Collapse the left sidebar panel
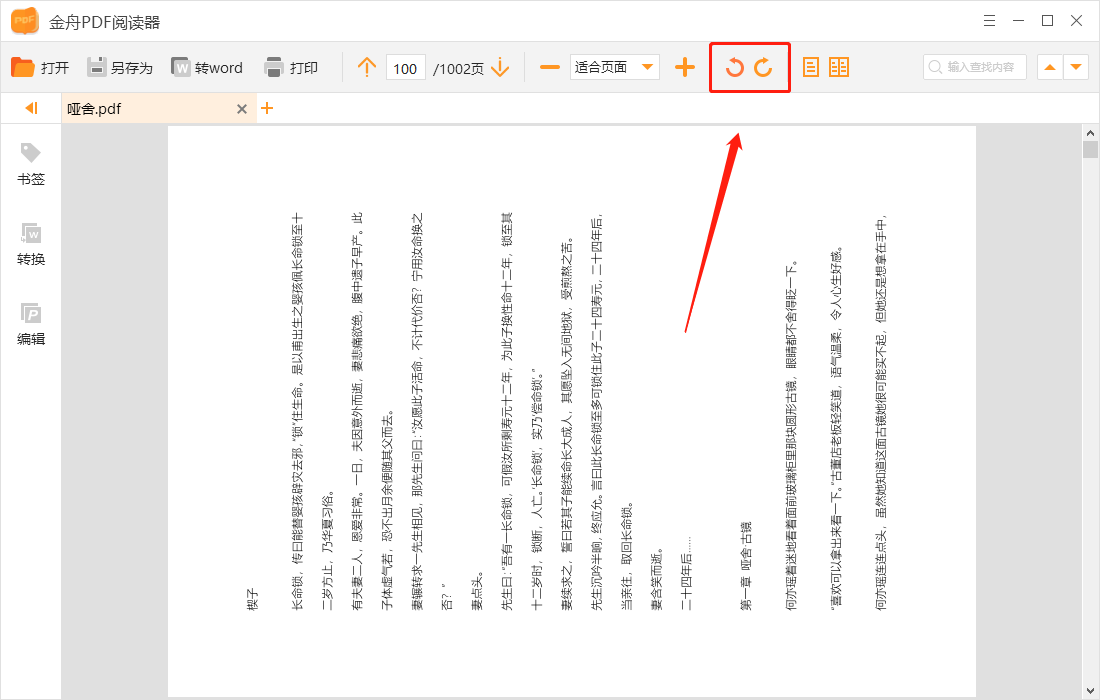1100x700 pixels. point(31,108)
